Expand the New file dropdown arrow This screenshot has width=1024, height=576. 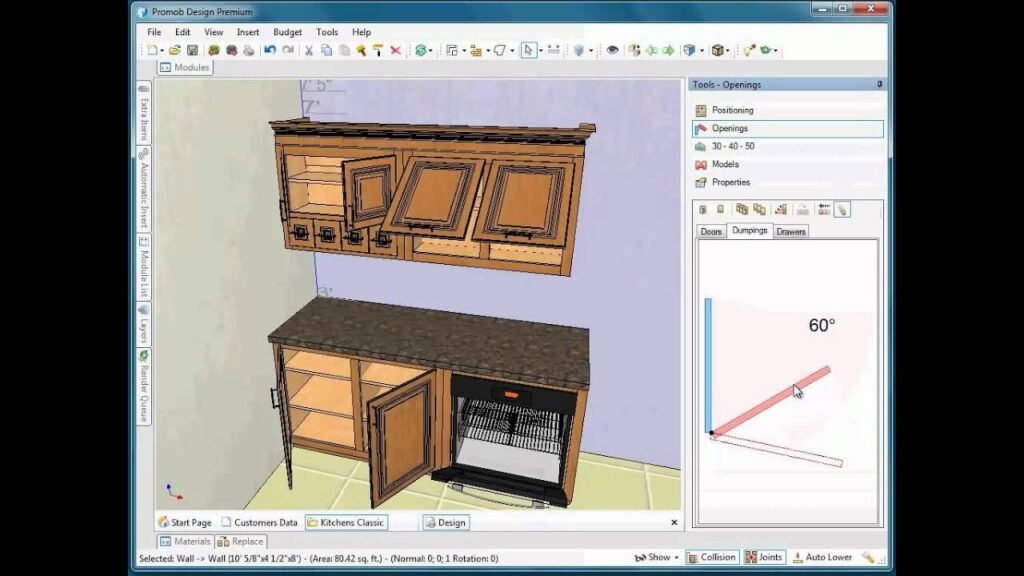pyautogui.click(x=162, y=51)
